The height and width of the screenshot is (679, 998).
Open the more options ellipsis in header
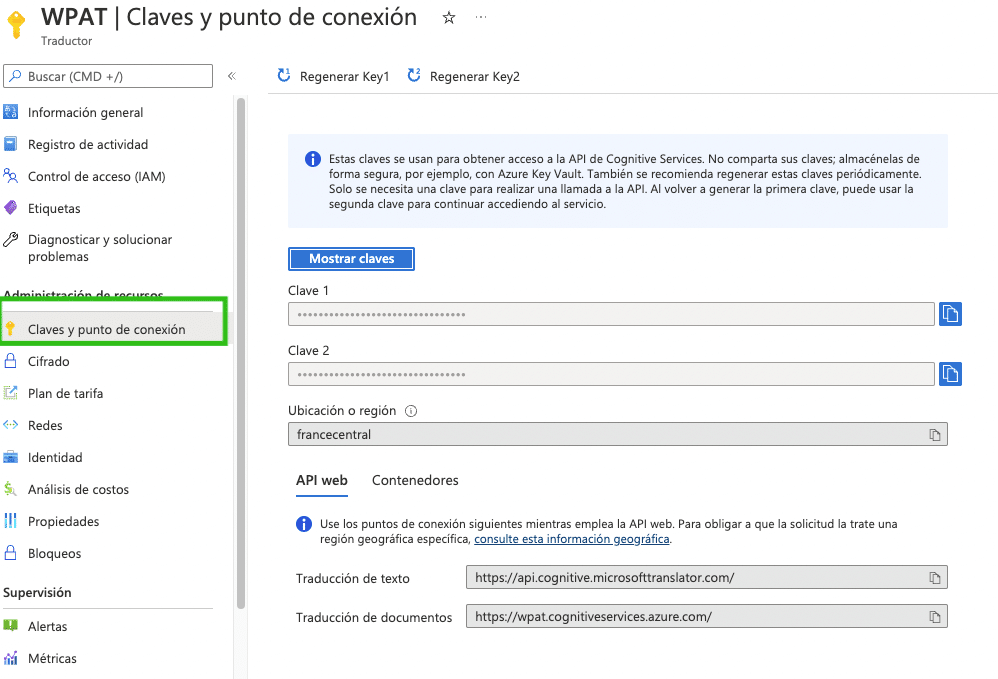pyautogui.click(x=481, y=17)
